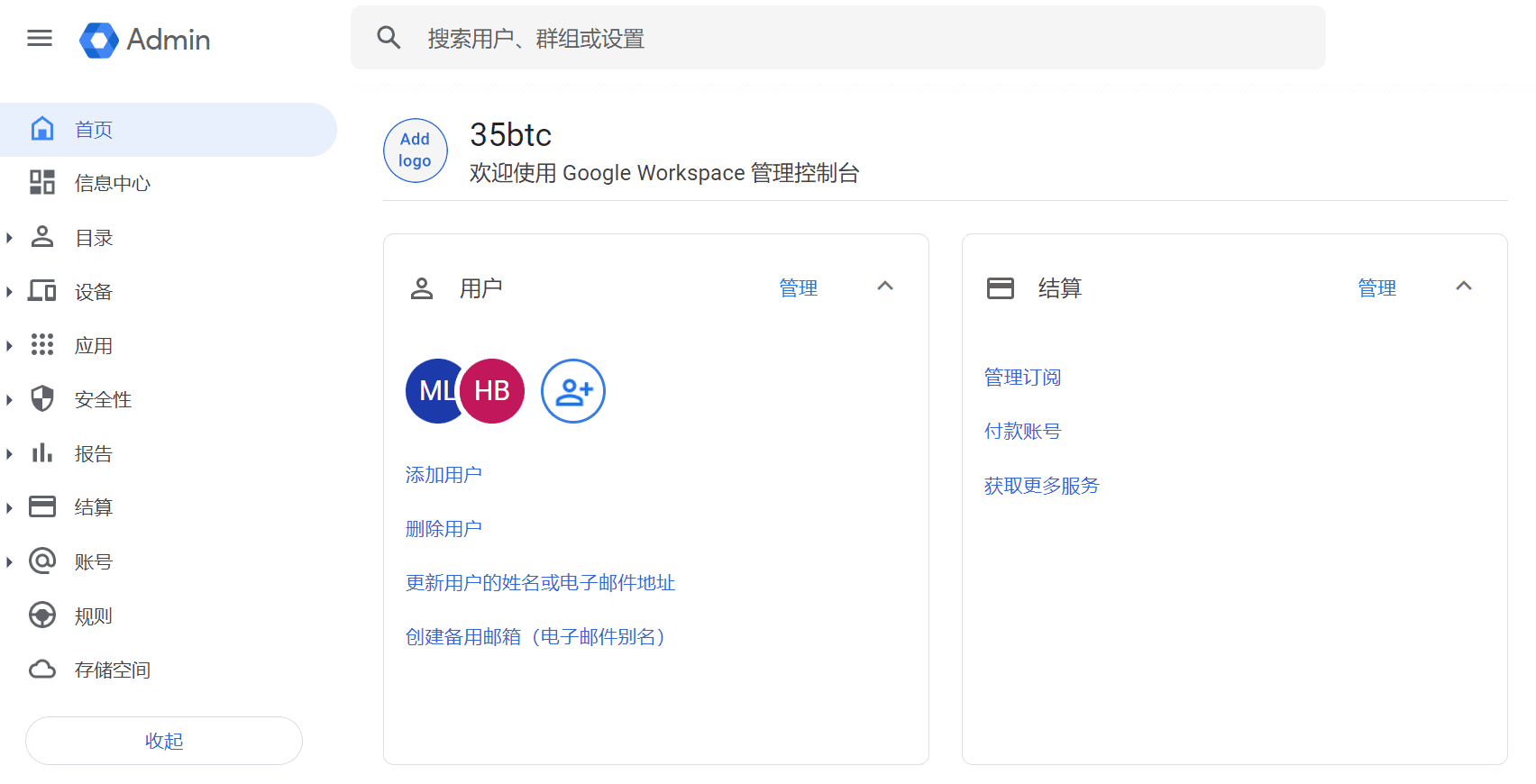Viewport: 1536px width, 784px height.
Task: Click the person icon for 目录
Action: coord(42,237)
